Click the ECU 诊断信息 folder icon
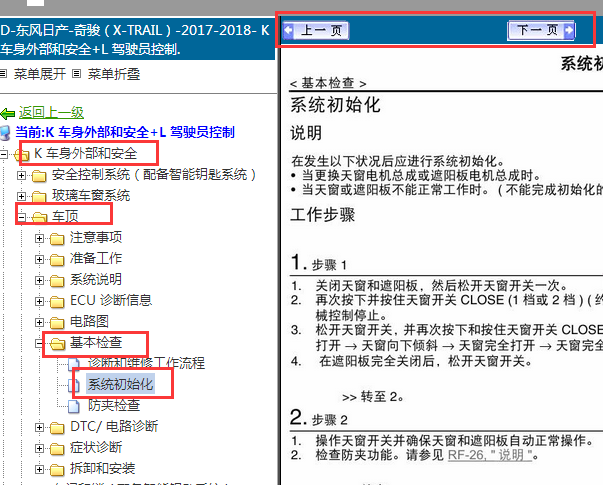This screenshot has height=485, width=603. pyautogui.click(x=57, y=302)
